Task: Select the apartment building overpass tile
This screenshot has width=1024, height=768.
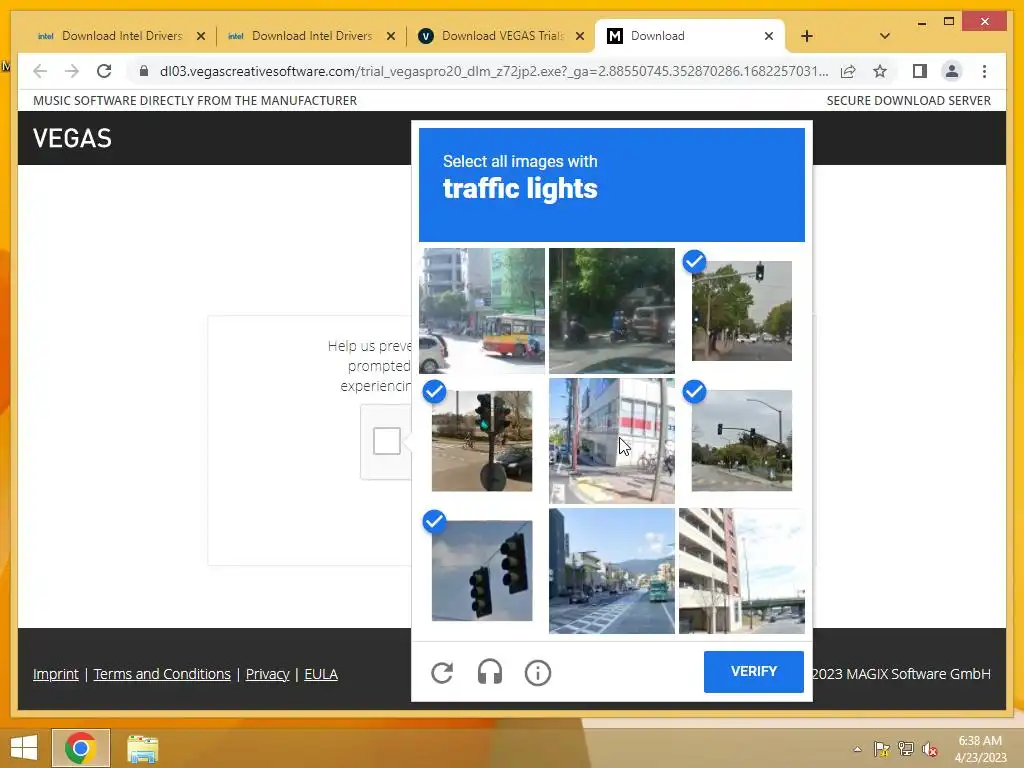Action: 742,571
